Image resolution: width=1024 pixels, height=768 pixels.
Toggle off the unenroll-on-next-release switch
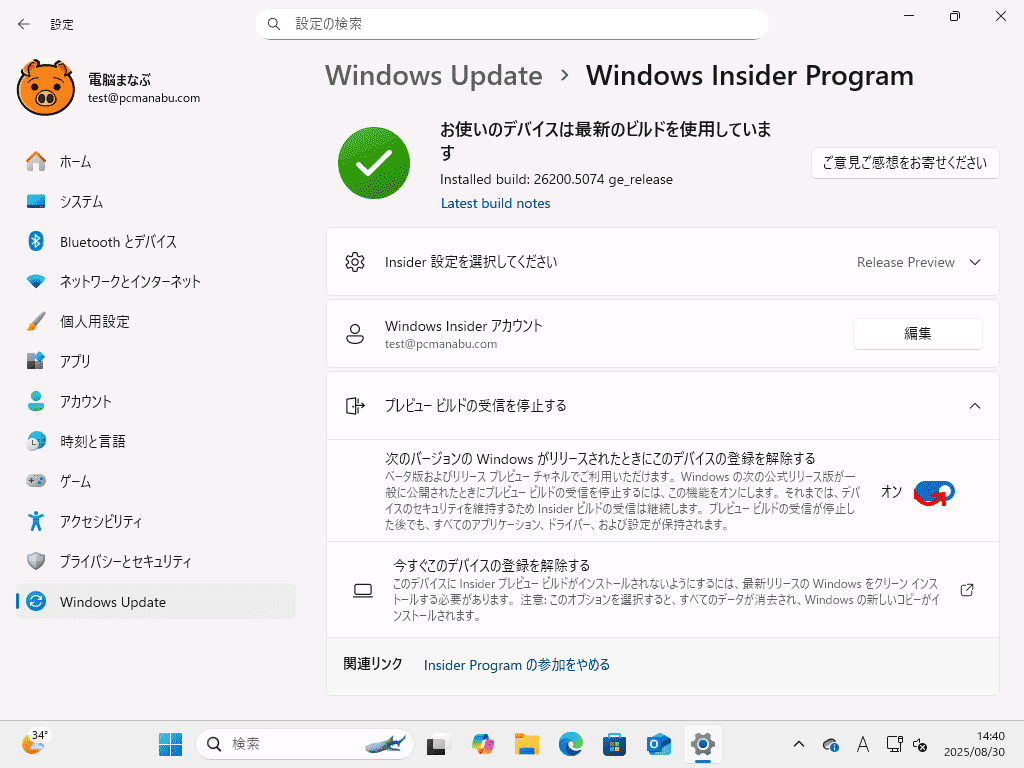tap(934, 492)
